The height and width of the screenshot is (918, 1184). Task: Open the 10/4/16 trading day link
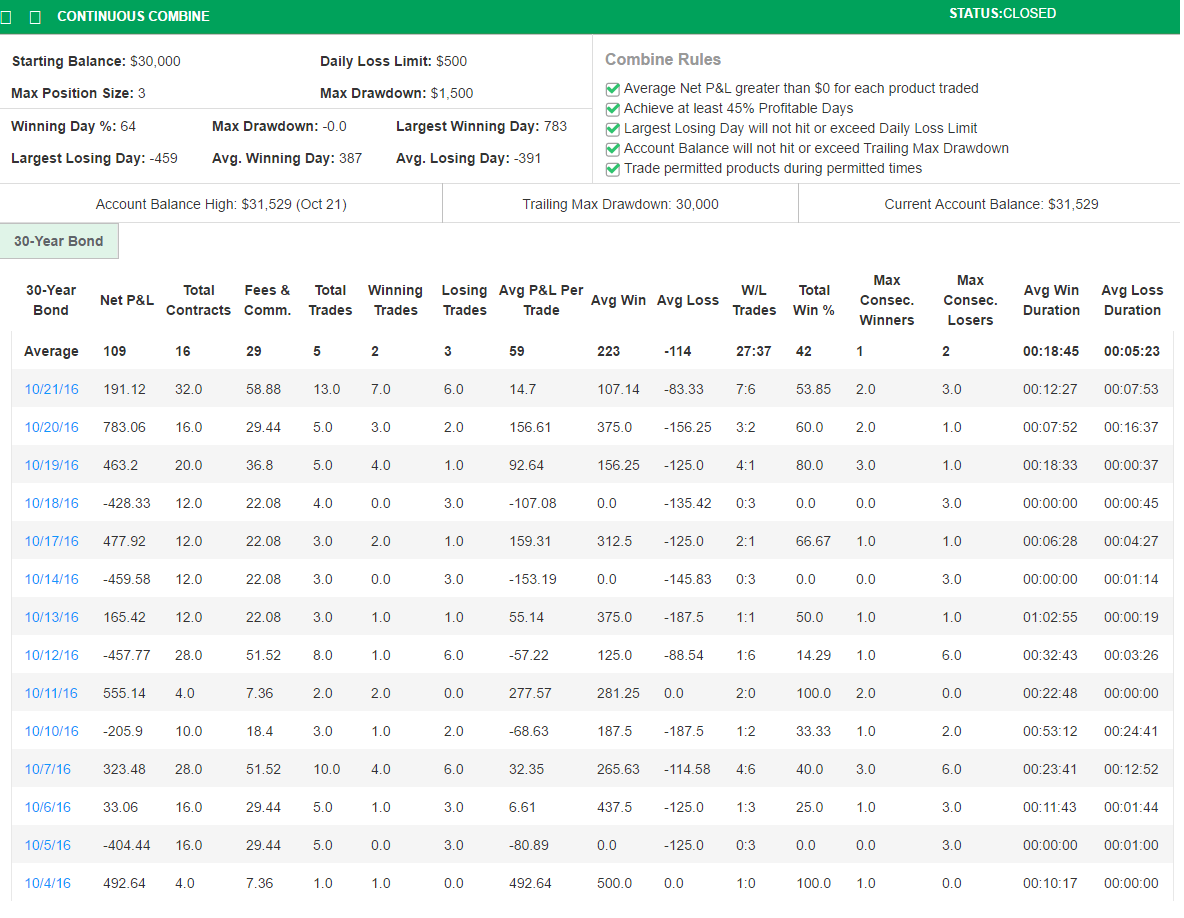pyautogui.click(x=48, y=883)
